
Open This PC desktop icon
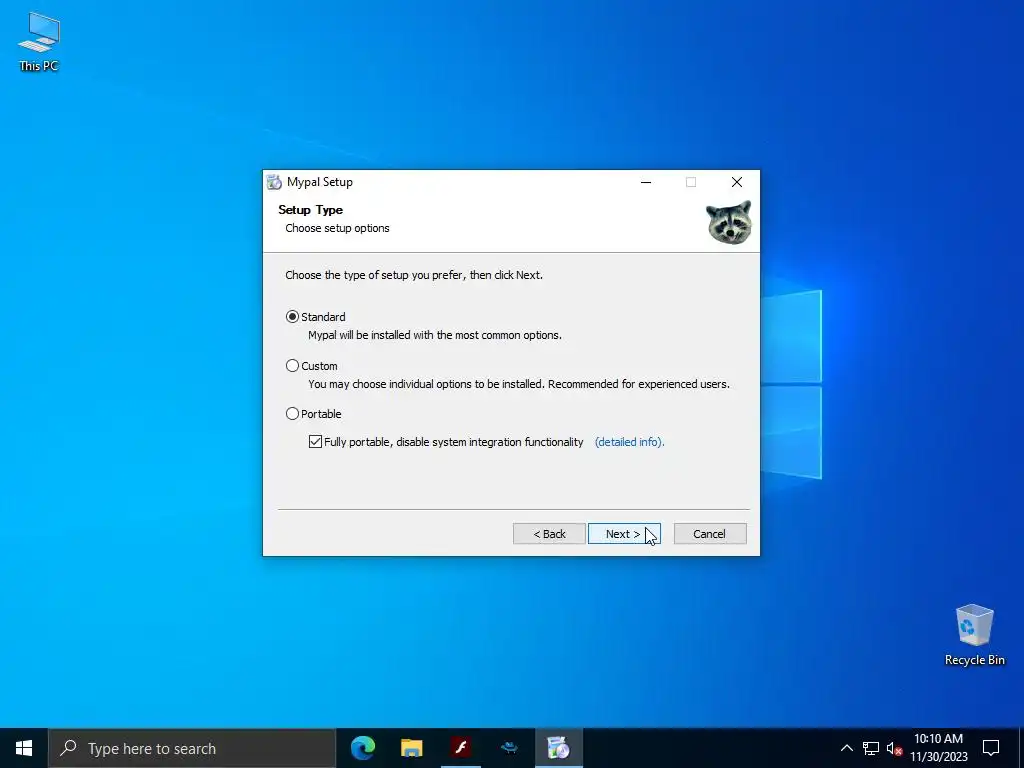[x=39, y=41]
